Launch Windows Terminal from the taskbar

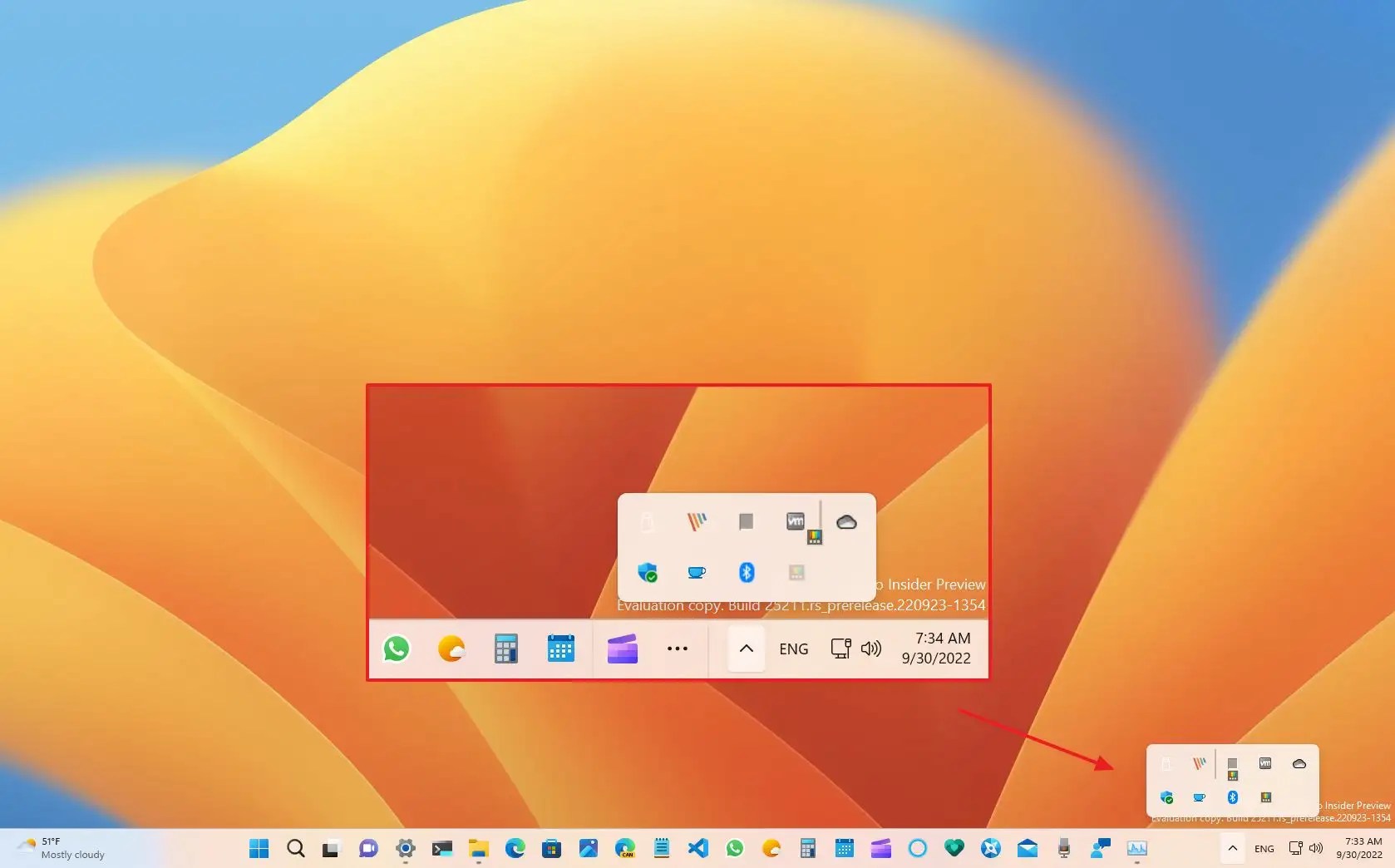tap(441, 849)
